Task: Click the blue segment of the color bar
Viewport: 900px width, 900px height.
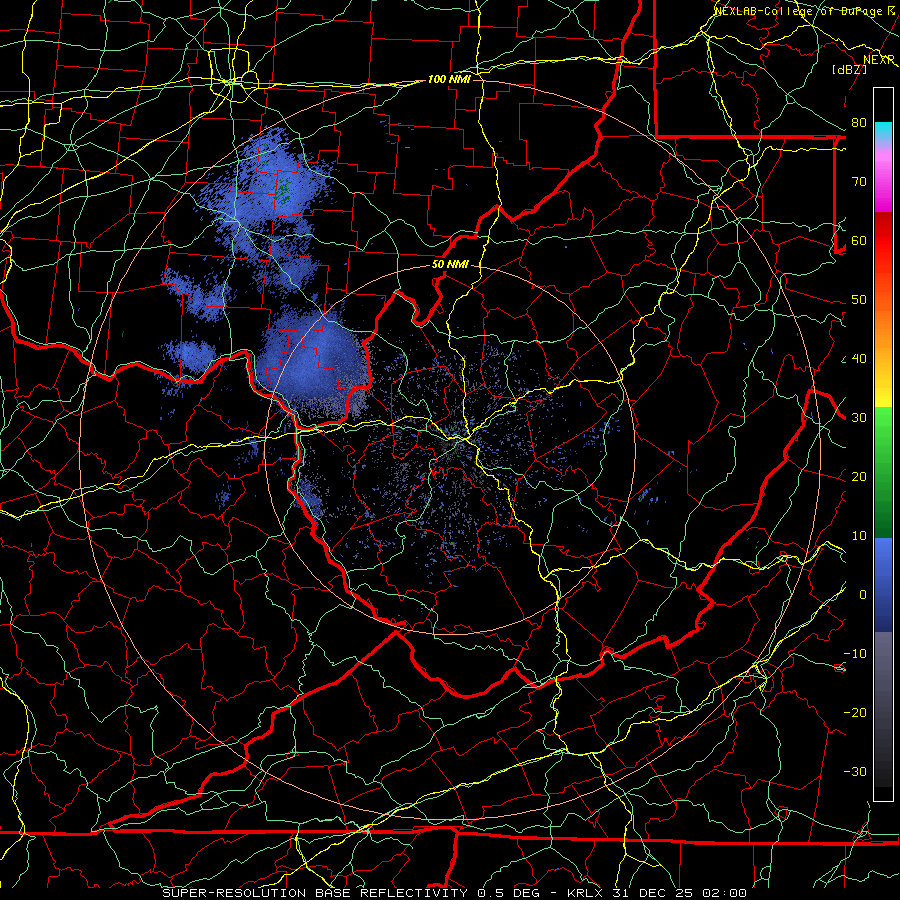Action: pyautogui.click(x=883, y=583)
